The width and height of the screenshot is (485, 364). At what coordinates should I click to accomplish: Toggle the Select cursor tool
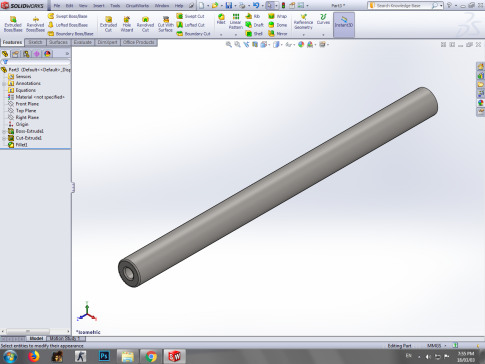270,5
